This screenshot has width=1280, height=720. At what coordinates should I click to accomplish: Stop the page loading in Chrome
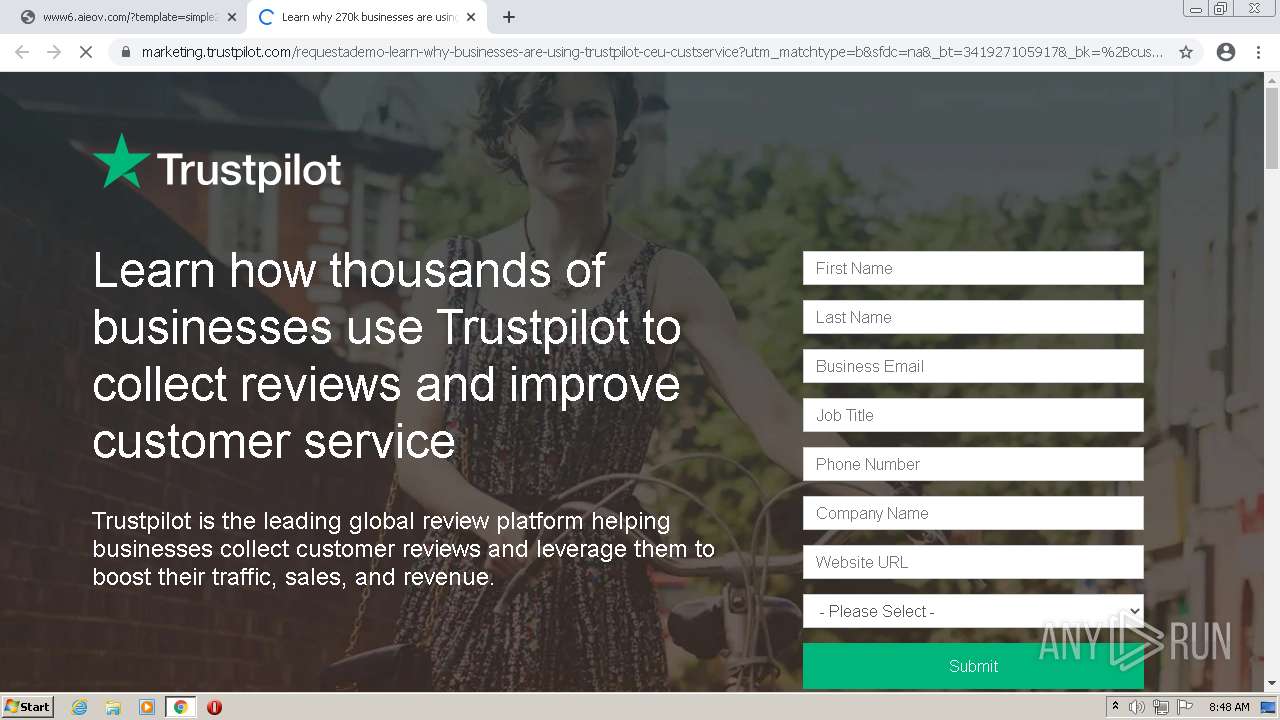86,52
